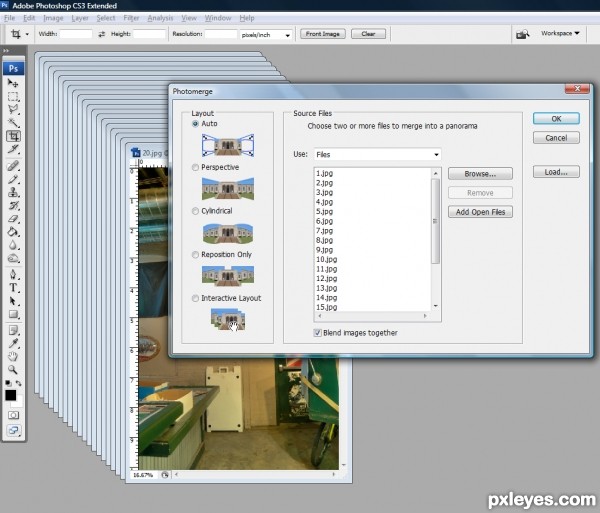Click the background color swatch
600x513 pixels.
[x=19, y=402]
